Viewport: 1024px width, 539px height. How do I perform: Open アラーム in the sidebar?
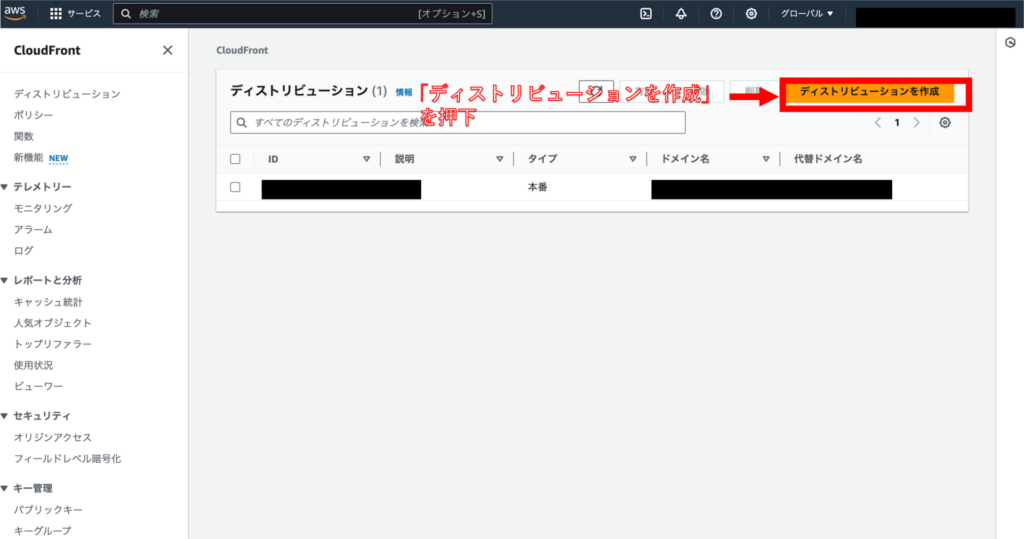[33, 229]
